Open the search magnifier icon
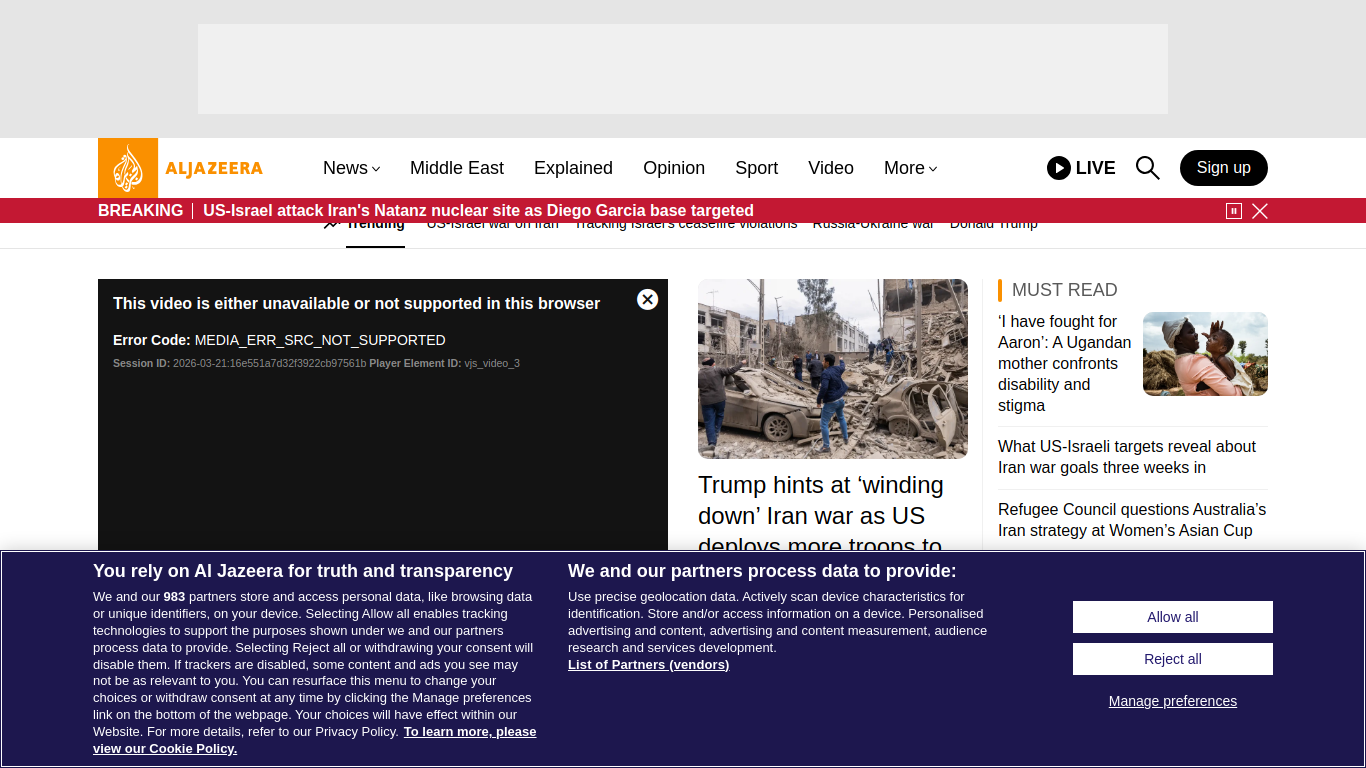1366x768 pixels. 1148,168
